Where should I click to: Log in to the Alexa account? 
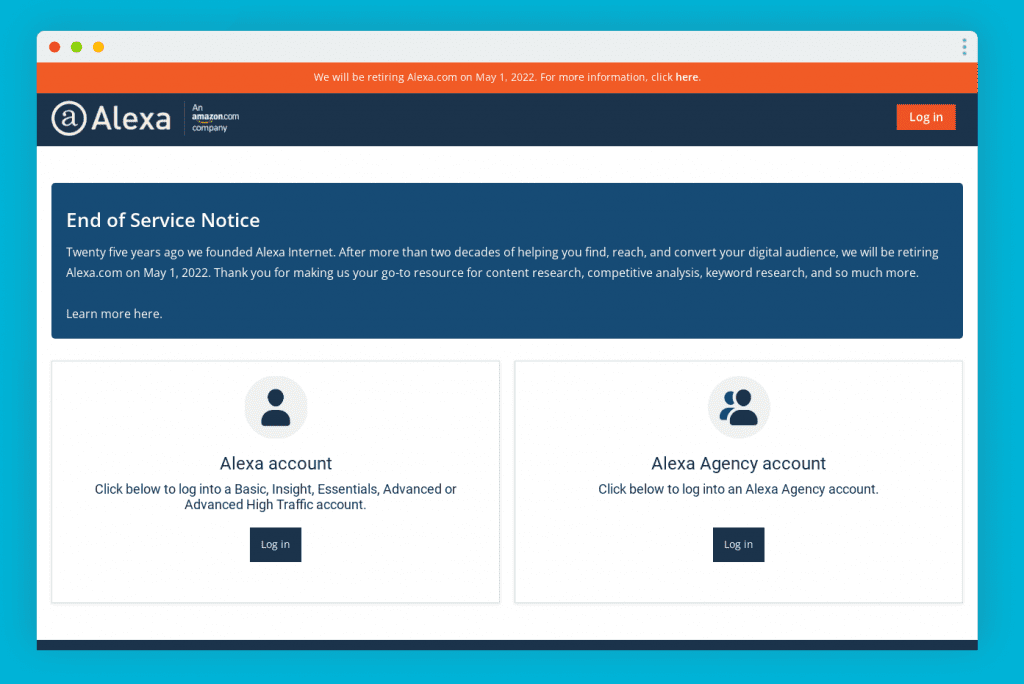tap(275, 544)
